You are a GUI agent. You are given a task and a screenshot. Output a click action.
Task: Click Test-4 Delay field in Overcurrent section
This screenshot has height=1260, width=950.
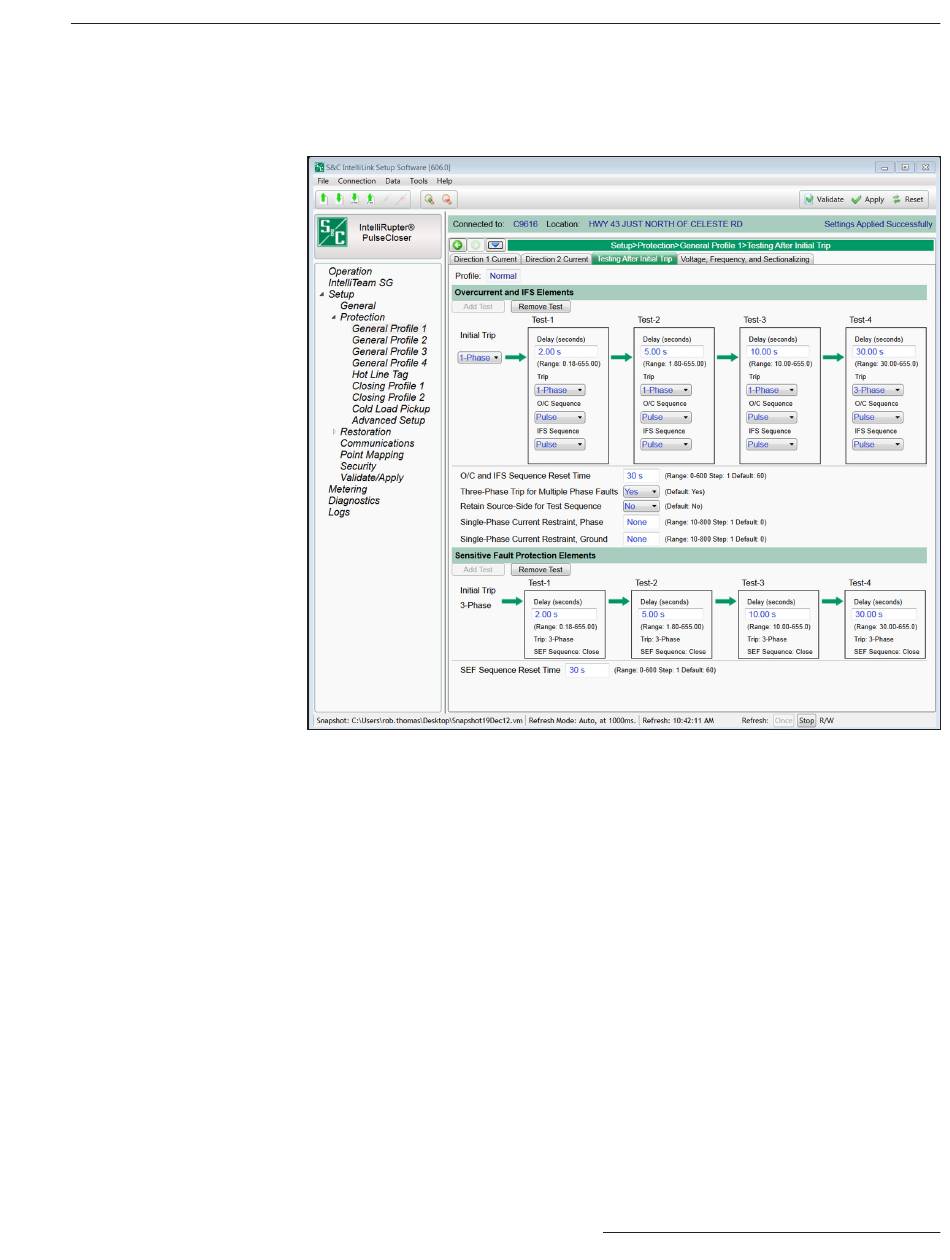click(883, 353)
